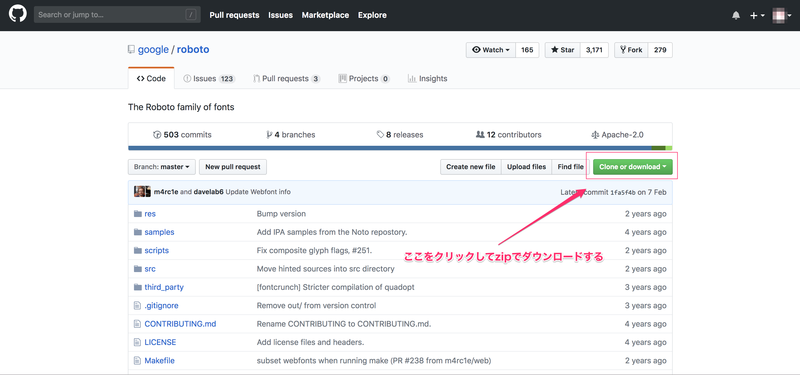Open m4rc1e author link
This screenshot has height=375, width=800.
pyautogui.click(x=166, y=192)
